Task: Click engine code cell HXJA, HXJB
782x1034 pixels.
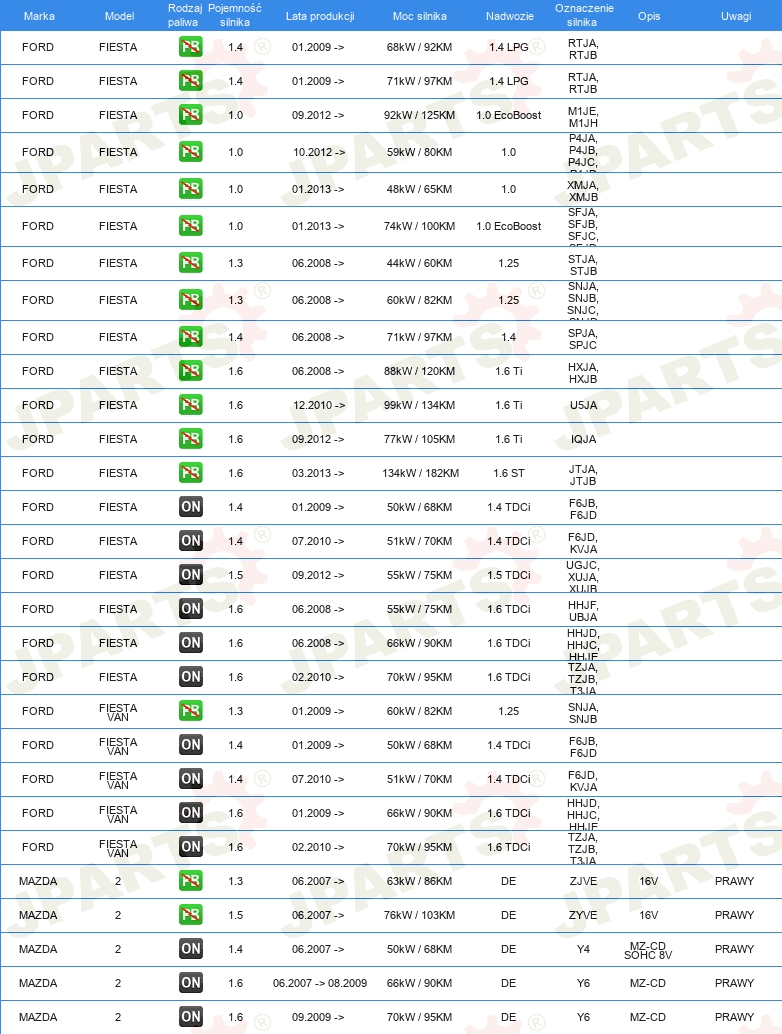Action: pyautogui.click(x=583, y=373)
